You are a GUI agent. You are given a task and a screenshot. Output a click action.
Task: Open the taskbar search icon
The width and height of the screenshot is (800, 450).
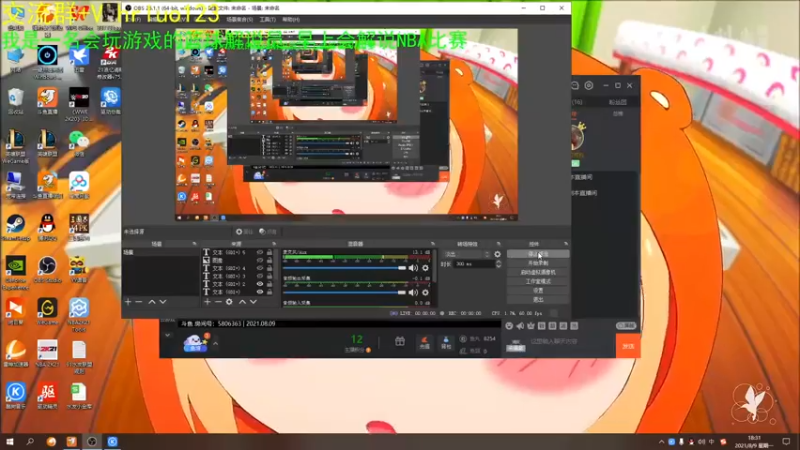click(30, 442)
